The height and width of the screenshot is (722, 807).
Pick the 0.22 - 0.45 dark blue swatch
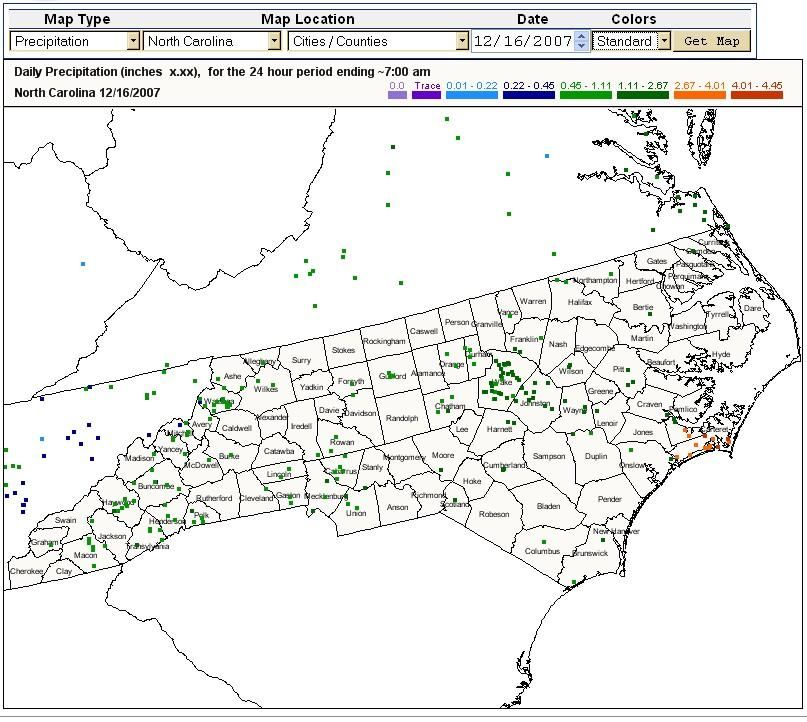click(x=529, y=95)
